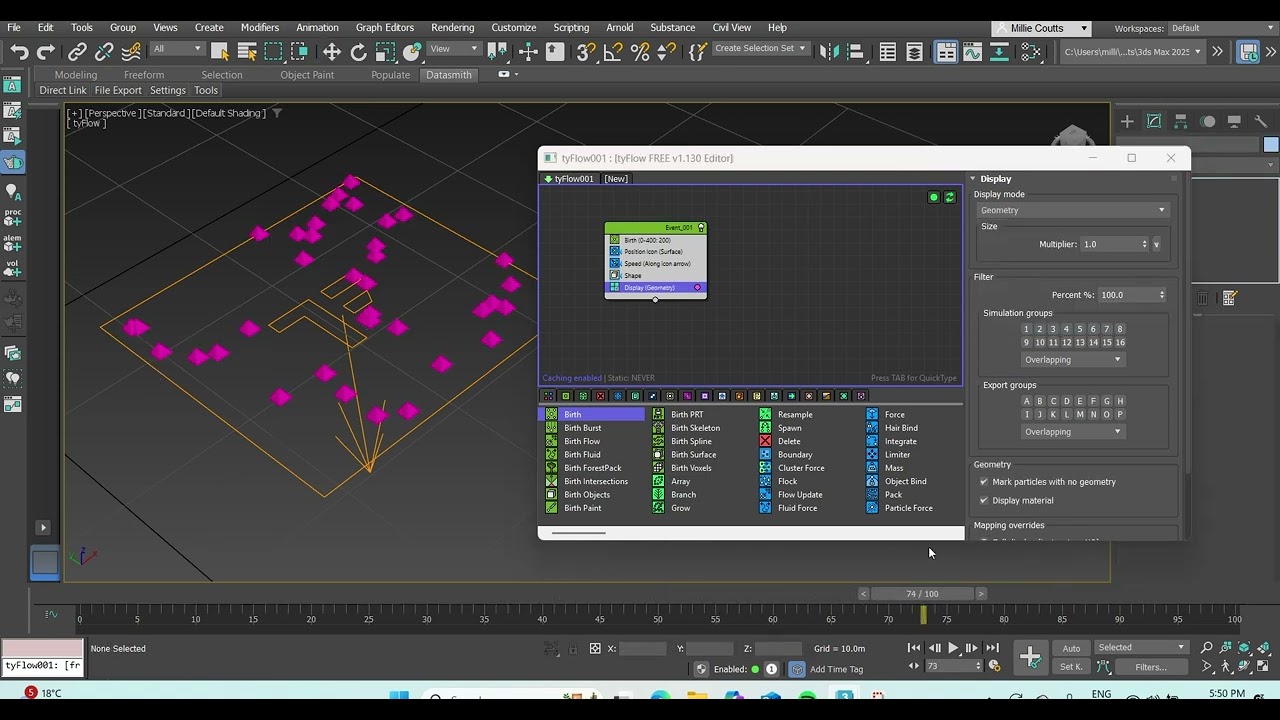Toggle Angle Snap
The height and width of the screenshot is (720, 1280).
pos(613,52)
